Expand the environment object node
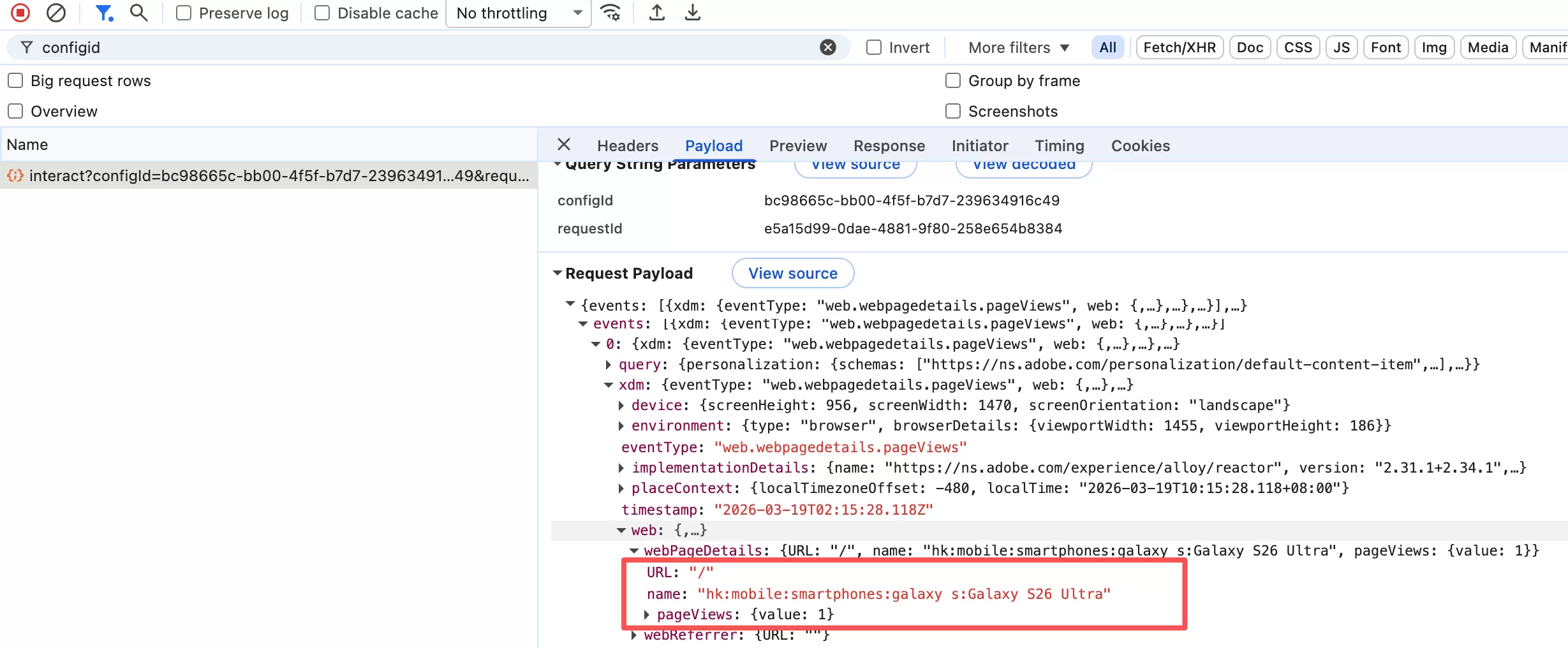 coord(621,426)
